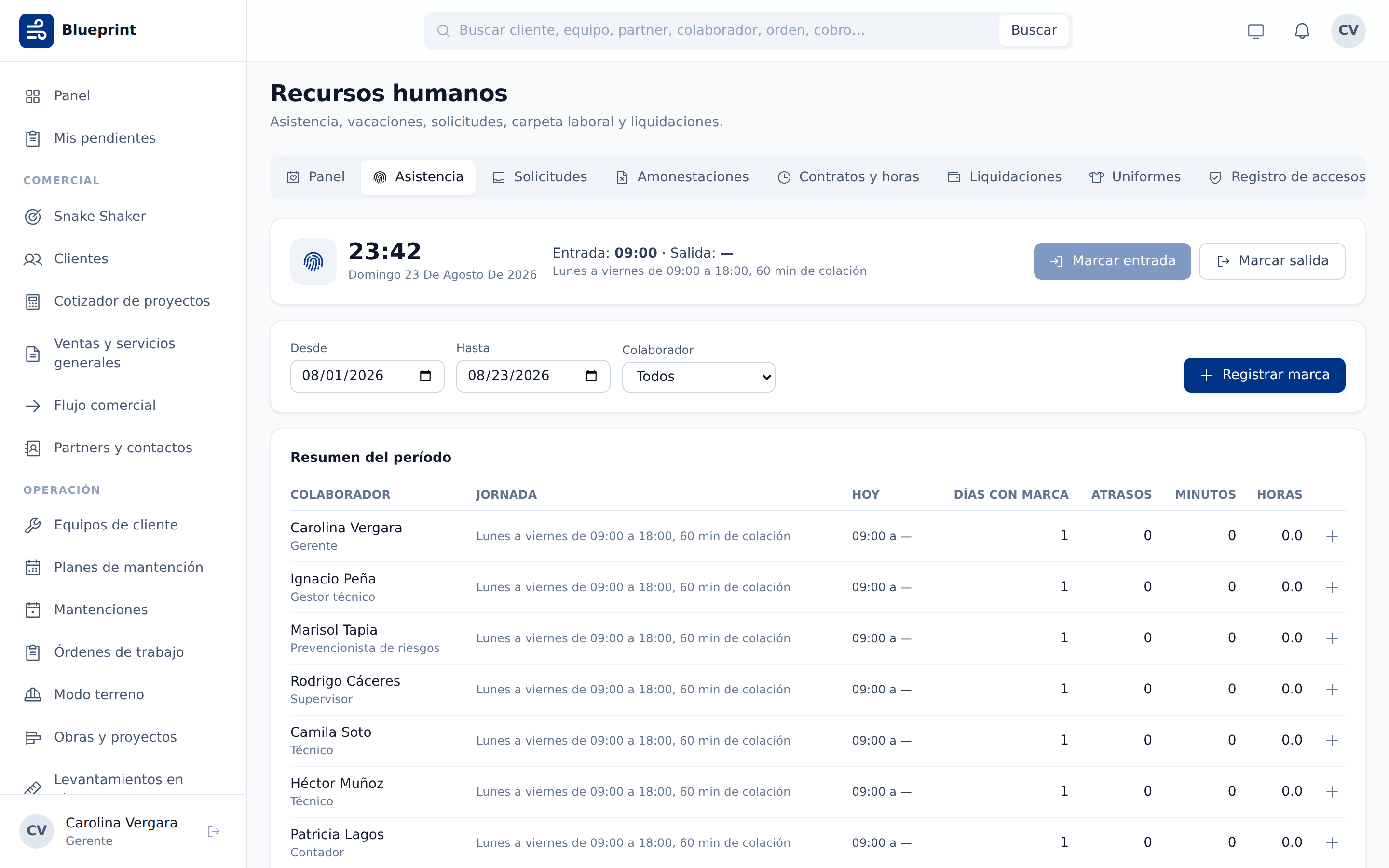Click the Mis pendientes clipboard icon

pos(33,139)
